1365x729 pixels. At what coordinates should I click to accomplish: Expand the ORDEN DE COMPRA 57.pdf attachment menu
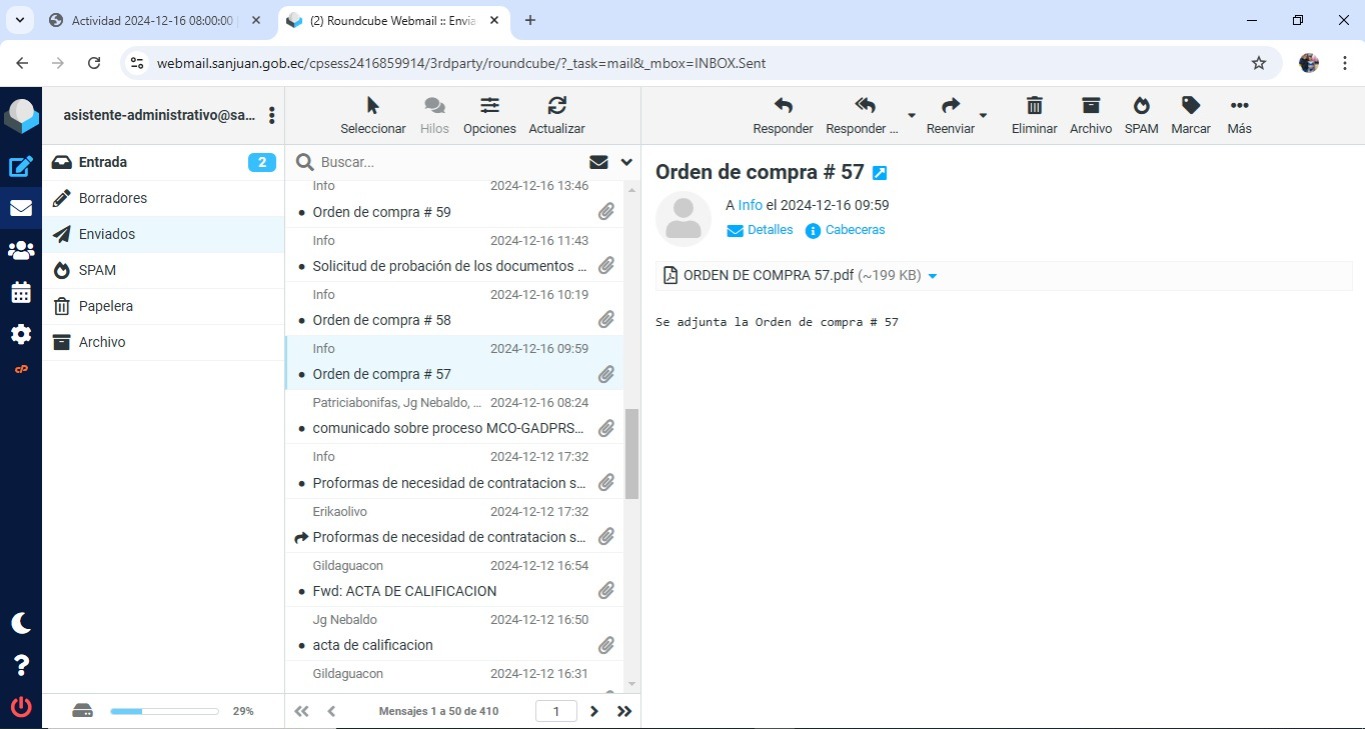[933, 276]
